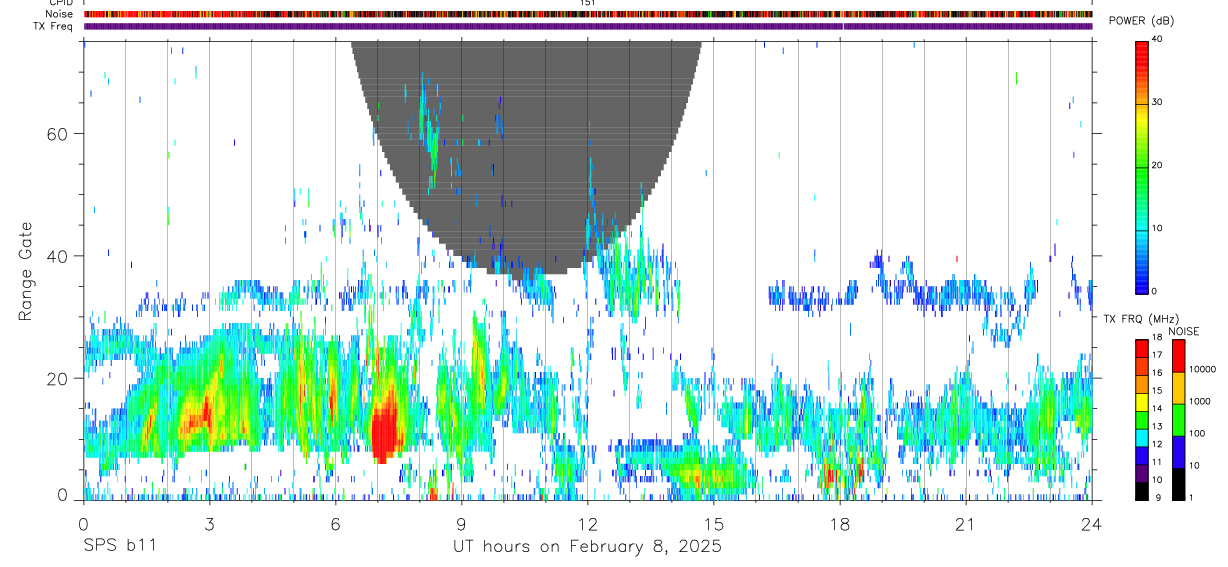Click the TX frequency color scale bar

click(x=1142, y=420)
